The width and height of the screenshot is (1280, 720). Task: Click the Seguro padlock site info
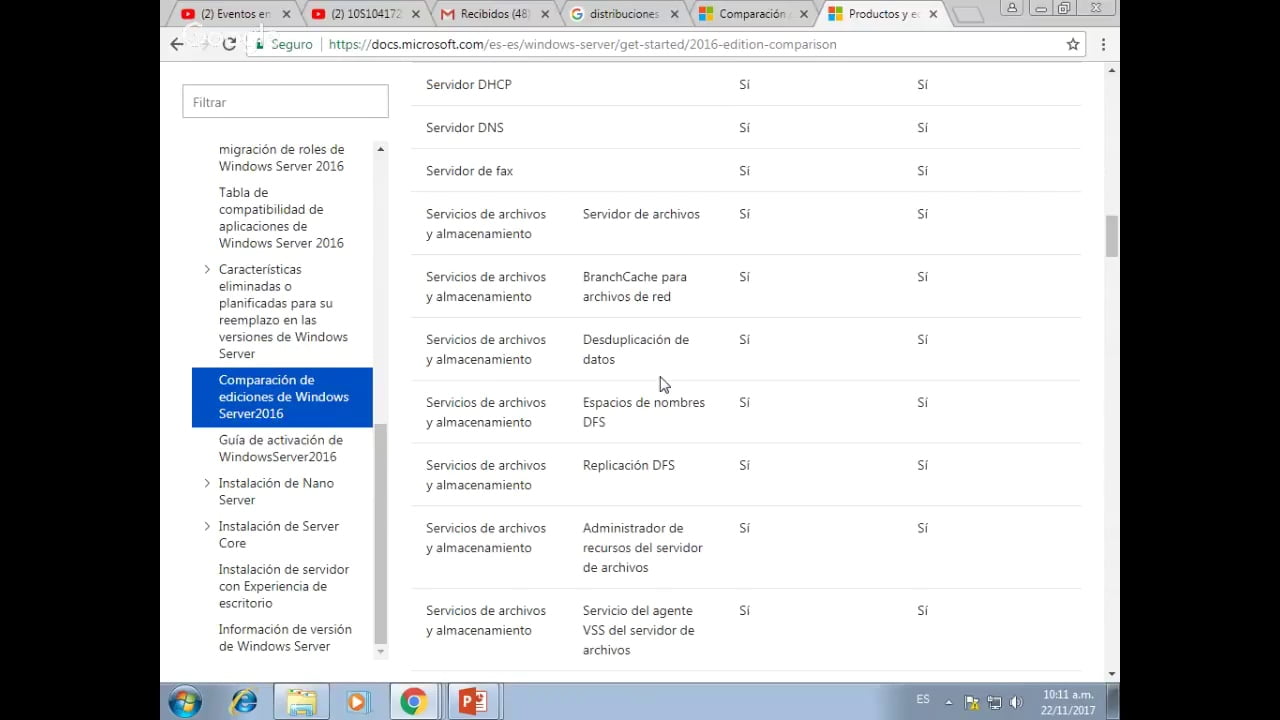coord(284,44)
